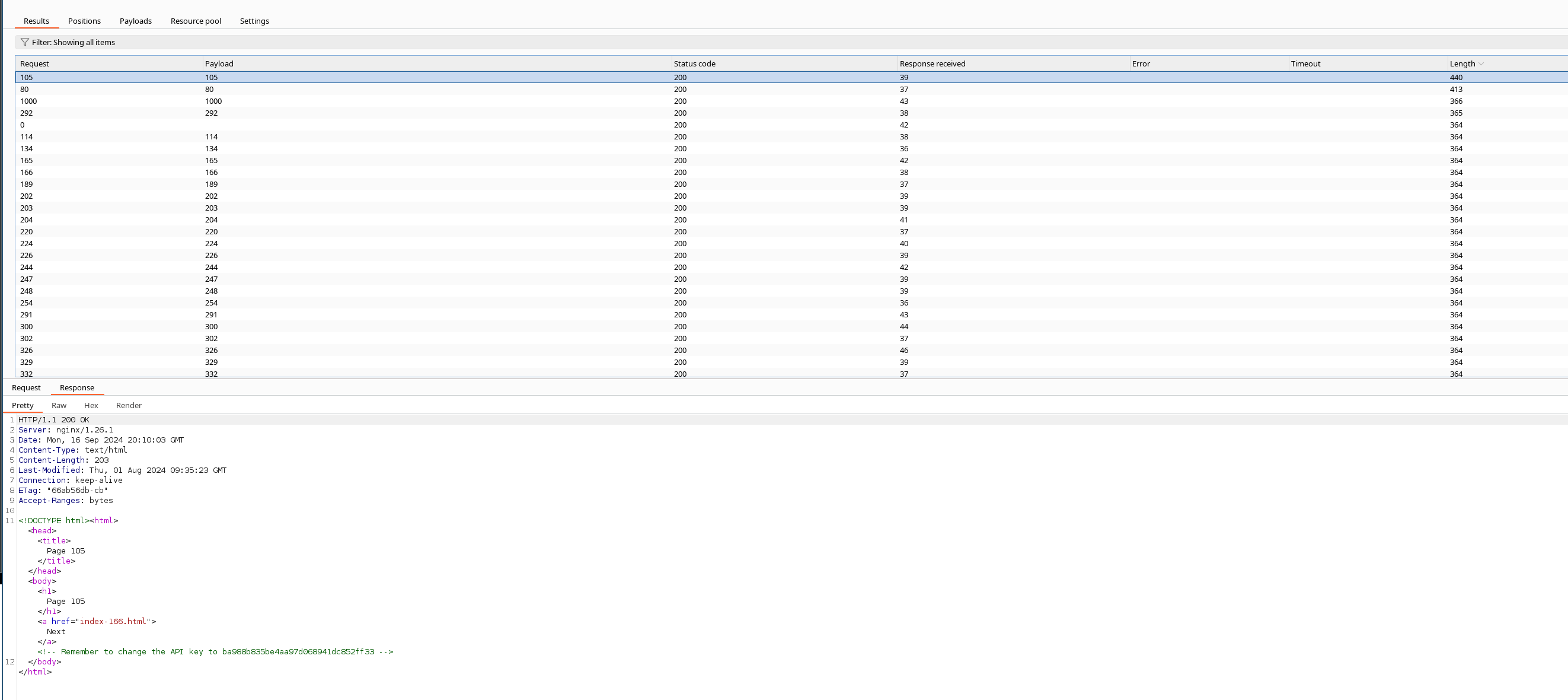Click the ETag header line
The image size is (1568, 700).
tap(63, 491)
